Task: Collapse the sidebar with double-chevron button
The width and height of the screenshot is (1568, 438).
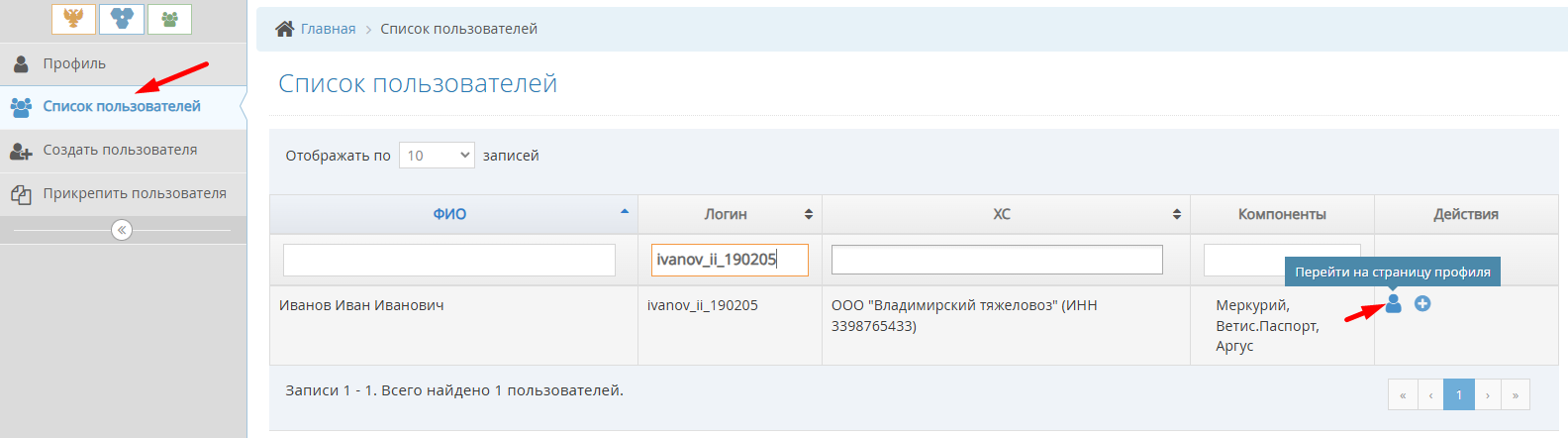Action: 122,230
